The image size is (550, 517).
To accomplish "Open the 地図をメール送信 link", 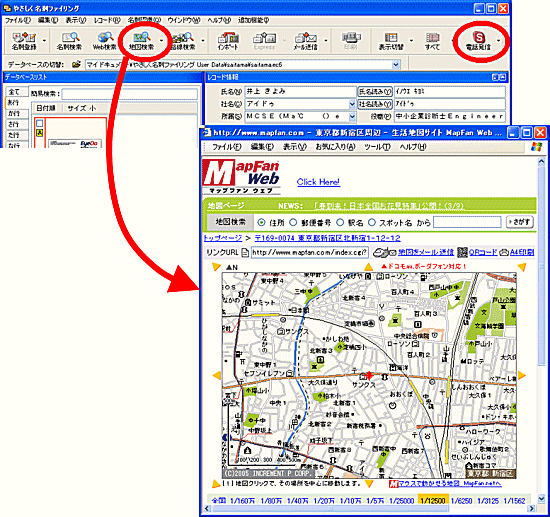I will pos(426,252).
